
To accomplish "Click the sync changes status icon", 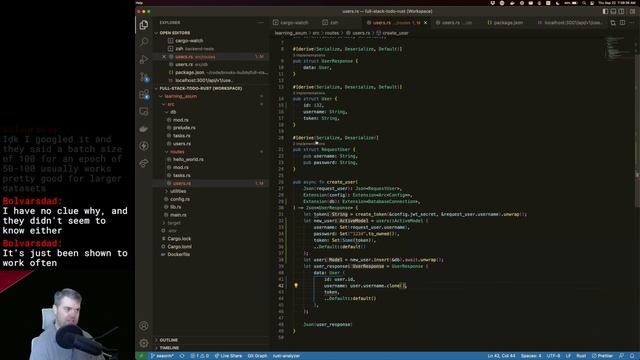I will click(182, 356).
